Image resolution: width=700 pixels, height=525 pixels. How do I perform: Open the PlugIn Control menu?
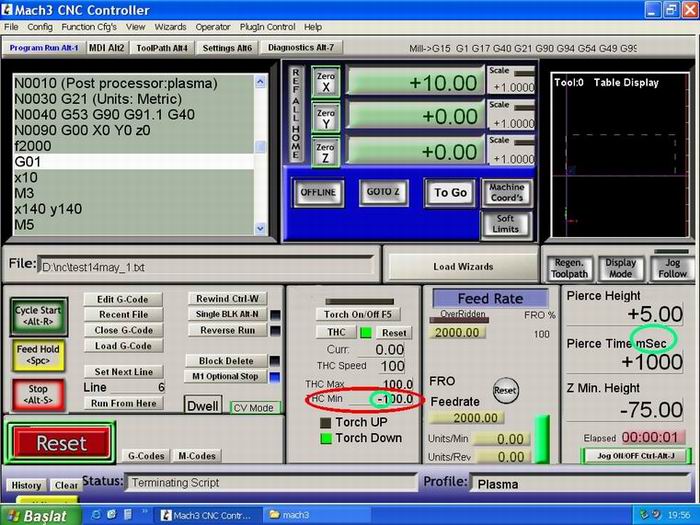click(267, 27)
